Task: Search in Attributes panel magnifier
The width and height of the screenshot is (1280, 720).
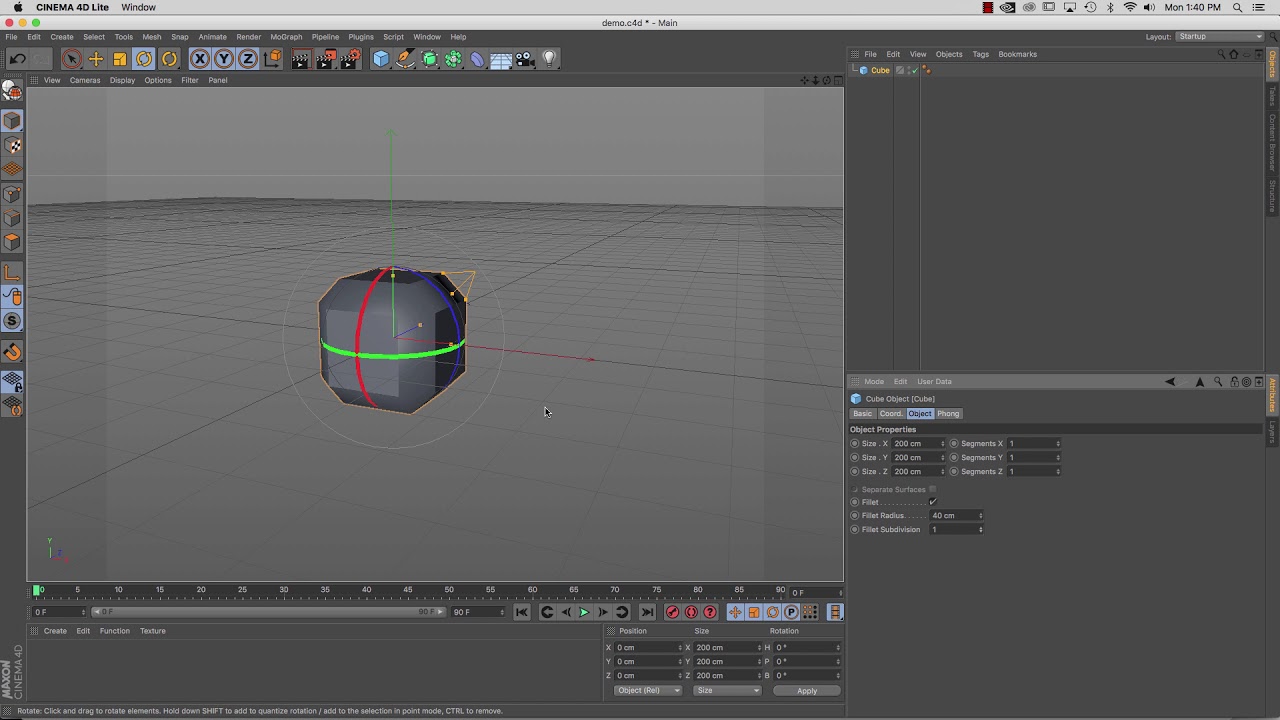Action: tap(1218, 381)
